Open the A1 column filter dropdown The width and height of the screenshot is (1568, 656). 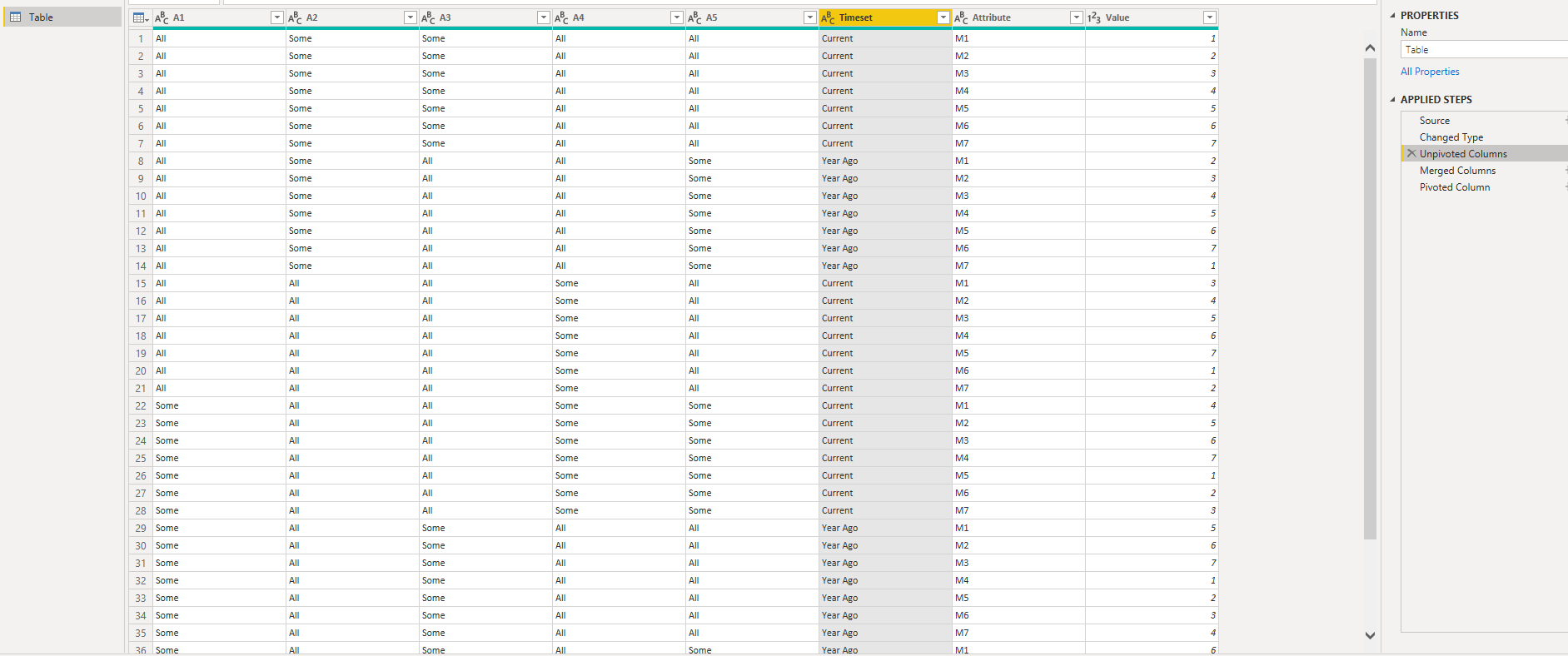click(x=277, y=17)
